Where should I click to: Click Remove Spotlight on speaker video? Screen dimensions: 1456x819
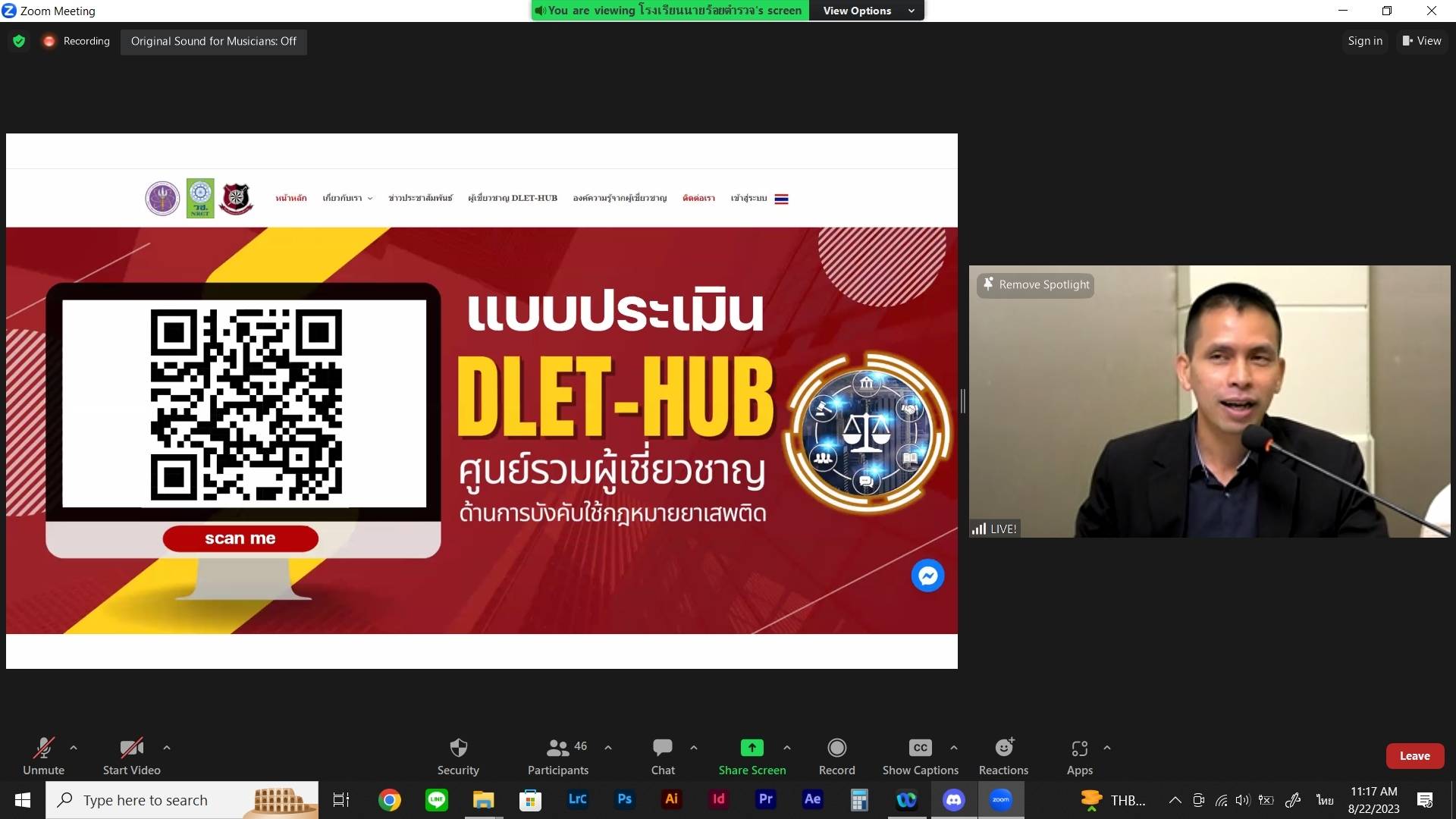tap(1036, 284)
